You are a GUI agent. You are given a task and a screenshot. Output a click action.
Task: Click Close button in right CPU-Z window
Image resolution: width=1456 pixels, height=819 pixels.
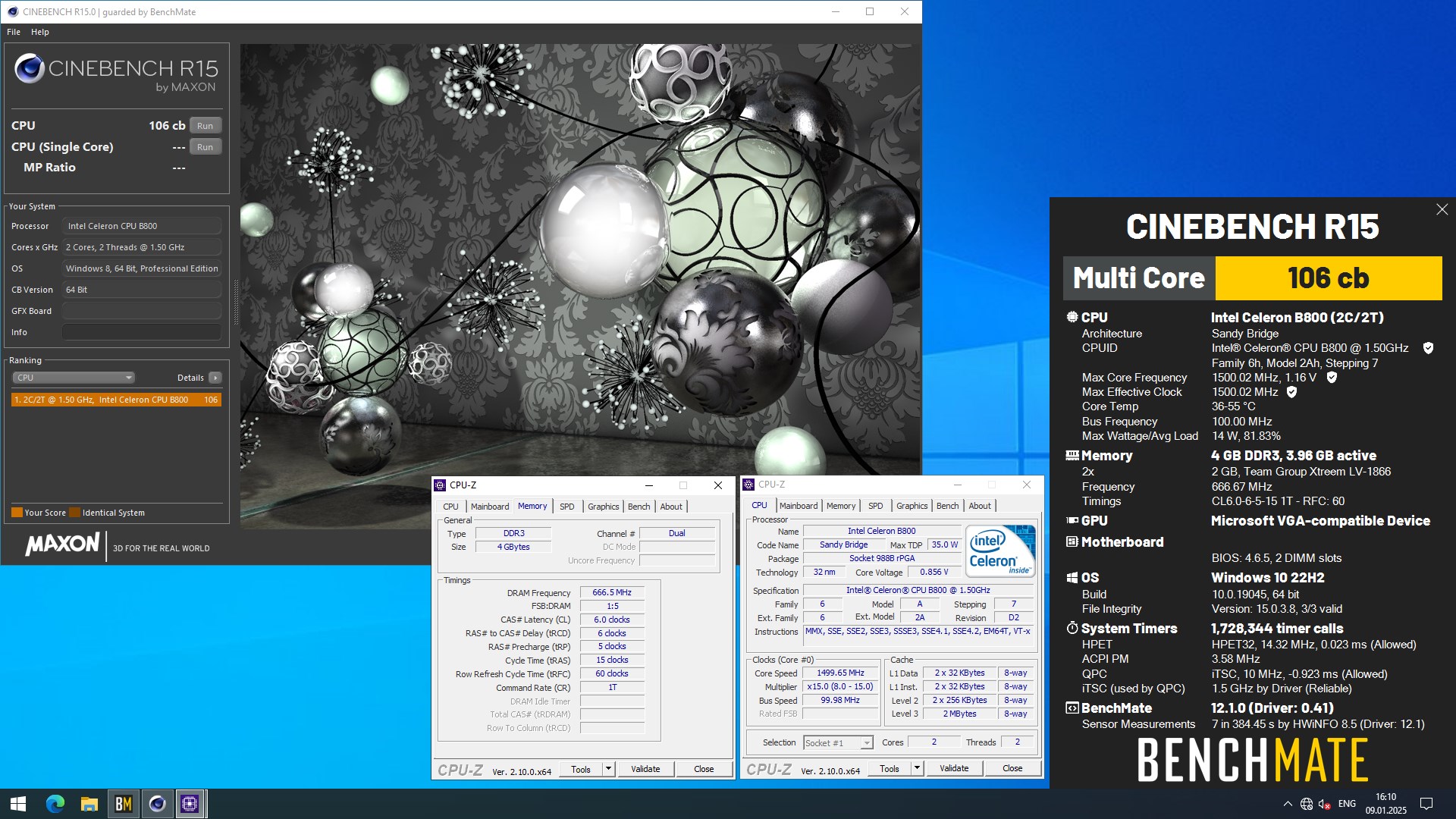pyautogui.click(x=1012, y=768)
